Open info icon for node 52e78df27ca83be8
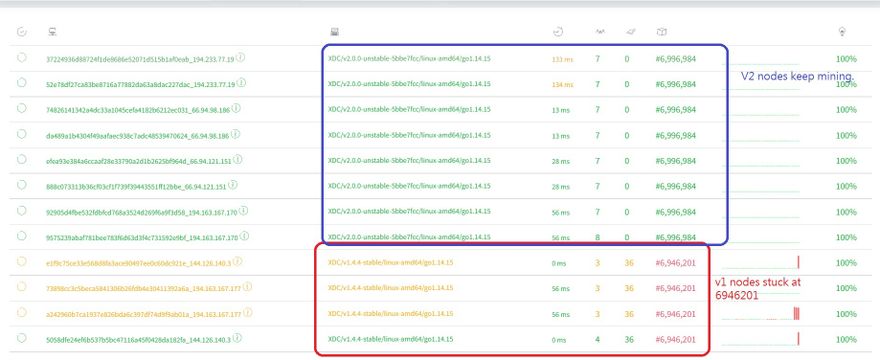 point(241,83)
